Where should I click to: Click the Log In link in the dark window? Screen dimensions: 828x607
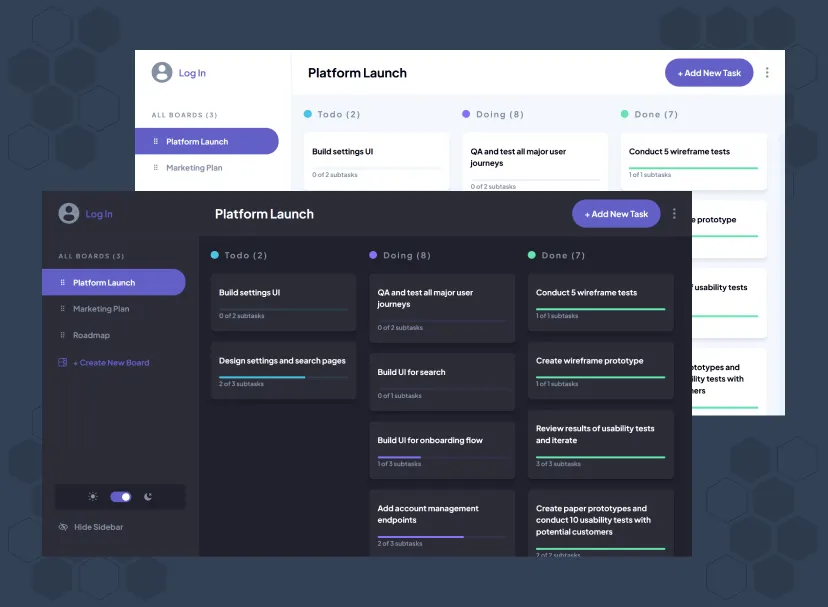(99, 214)
